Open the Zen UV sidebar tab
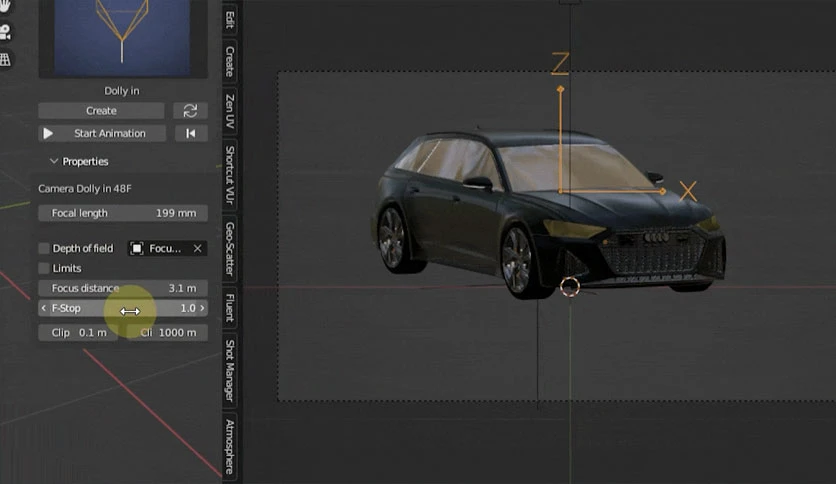The width and height of the screenshot is (836, 484). pyautogui.click(x=230, y=111)
